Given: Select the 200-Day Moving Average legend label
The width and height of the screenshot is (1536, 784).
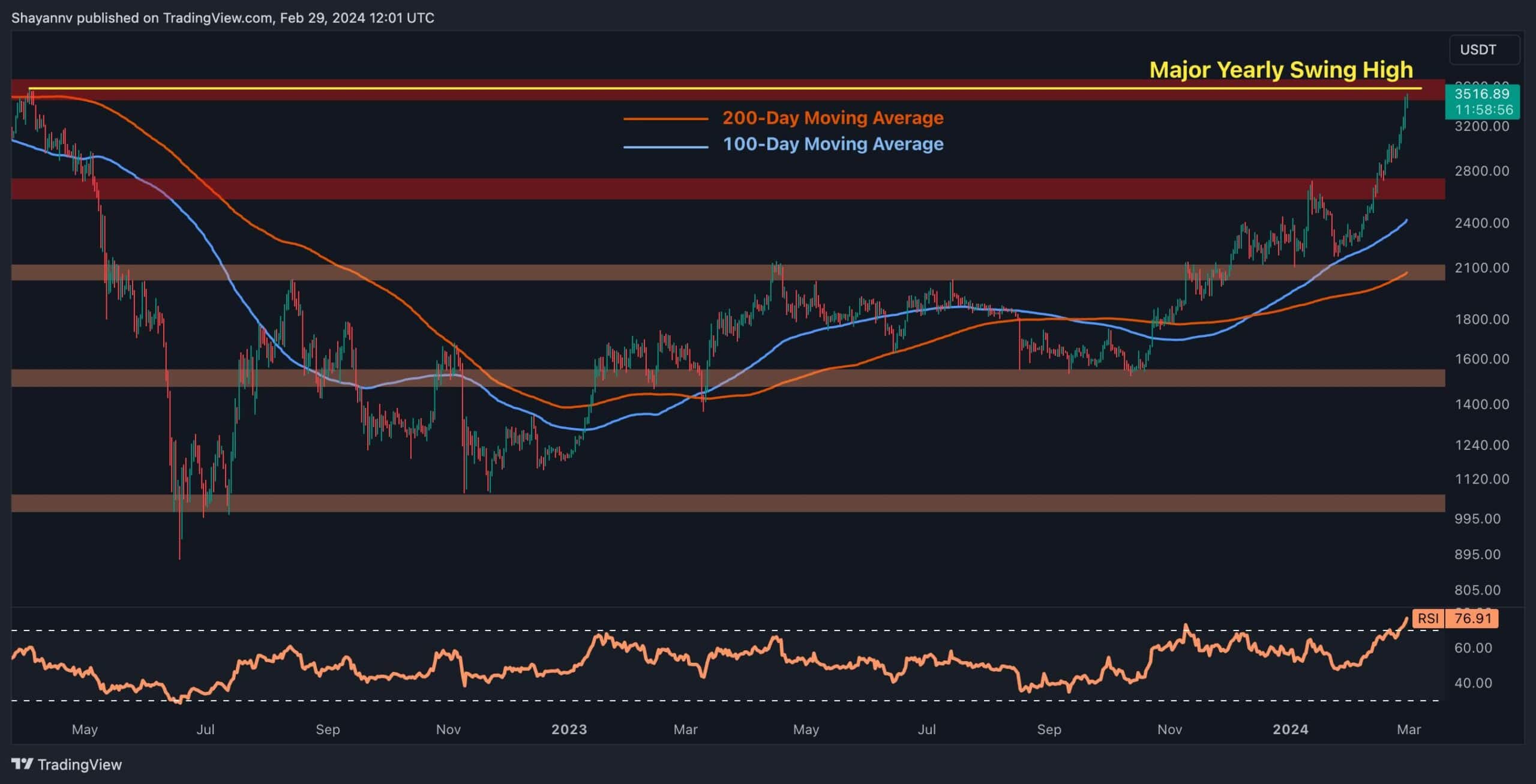Looking at the screenshot, I should [833, 118].
